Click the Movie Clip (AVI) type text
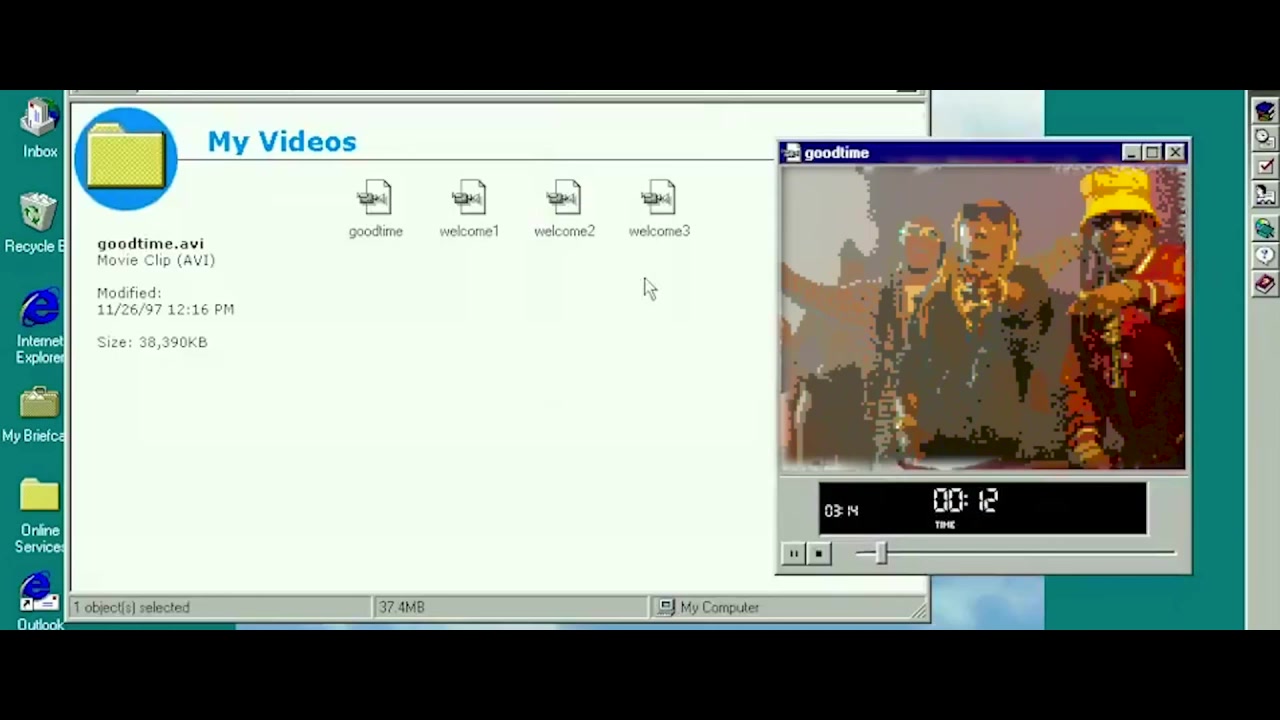 tap(156, 260)
